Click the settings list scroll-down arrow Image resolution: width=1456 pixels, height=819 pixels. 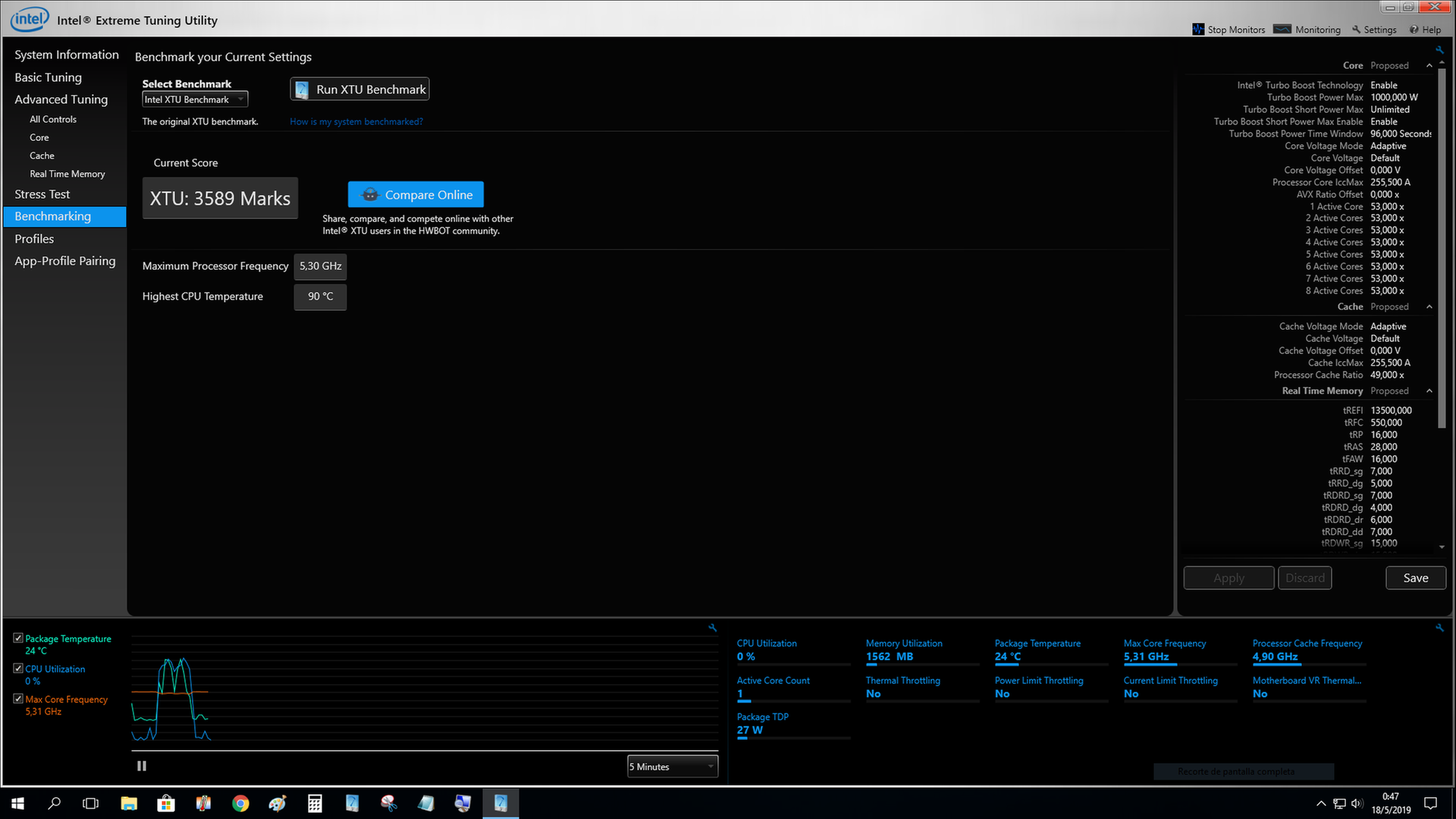tap(1442, 547)
